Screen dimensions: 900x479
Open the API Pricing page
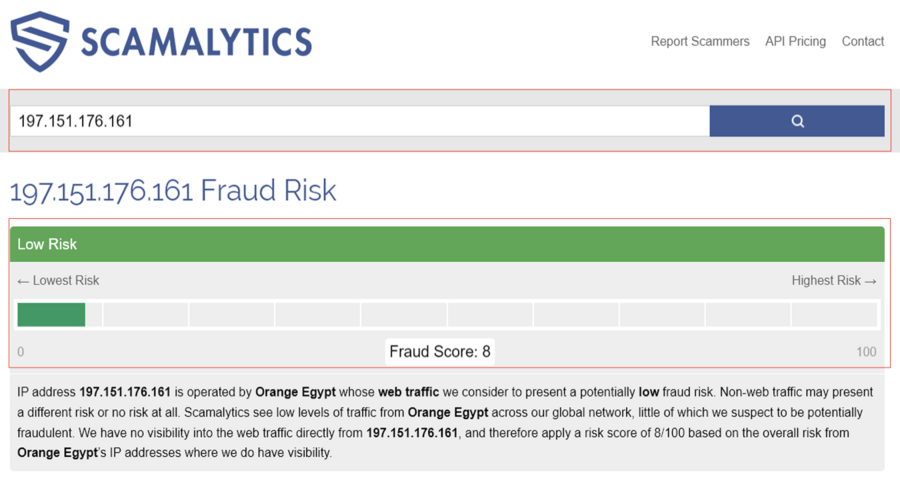point(795,41)
